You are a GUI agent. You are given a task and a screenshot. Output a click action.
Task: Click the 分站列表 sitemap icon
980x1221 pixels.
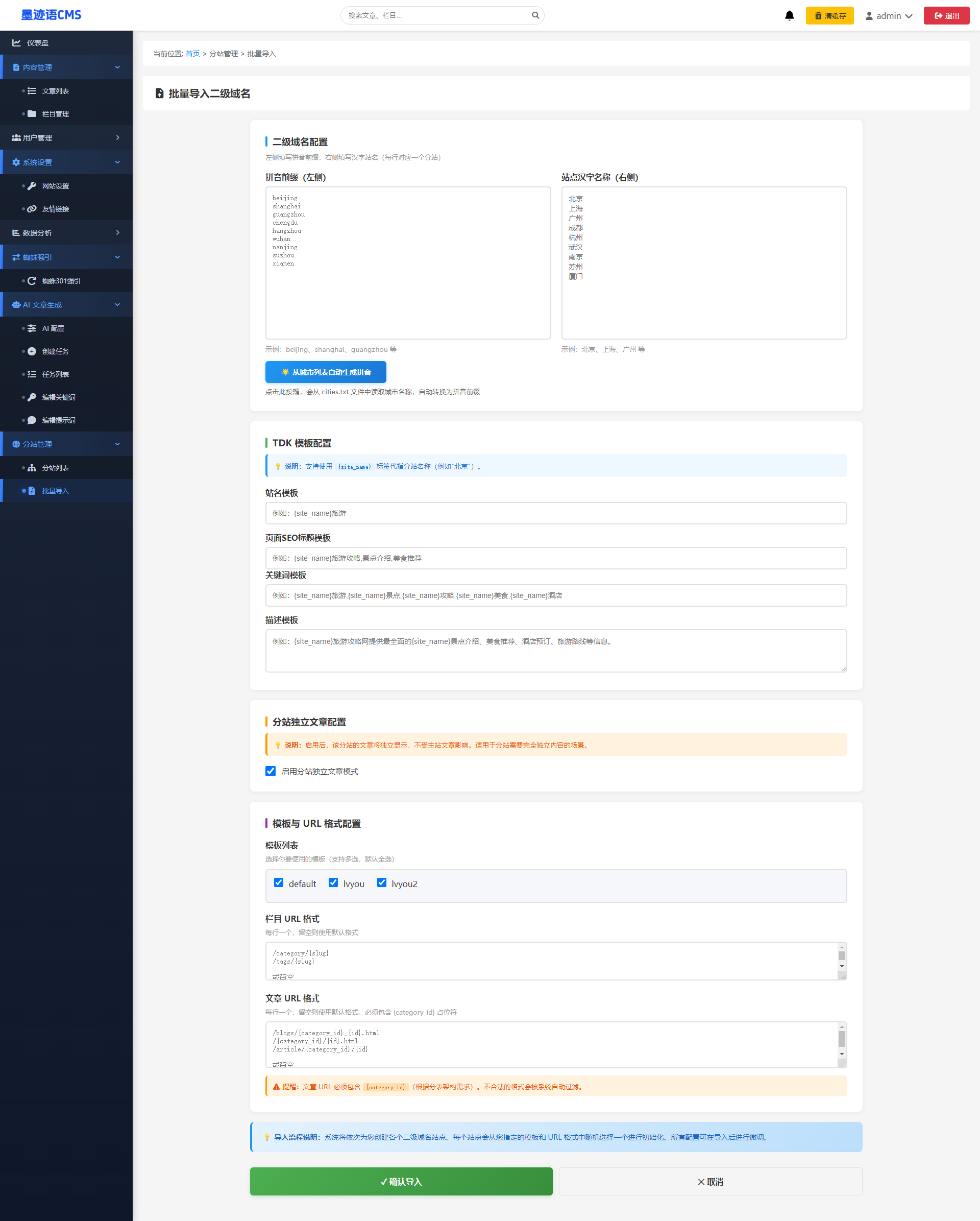pos(32,468)
